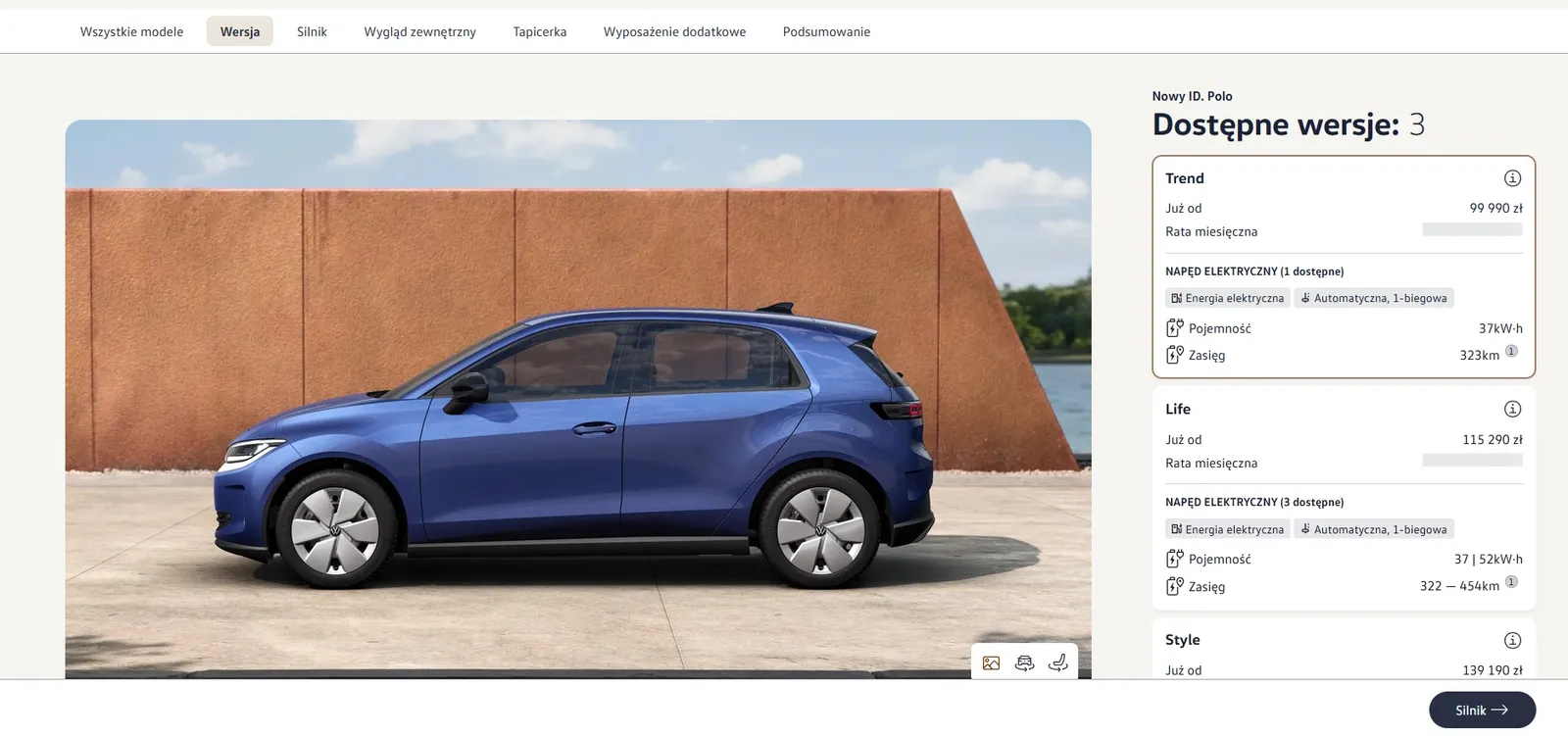Switch to interior seat view icon
Image resolution: width=1568 pixels, height=736 pixels.
click(x=1058, y=663)
